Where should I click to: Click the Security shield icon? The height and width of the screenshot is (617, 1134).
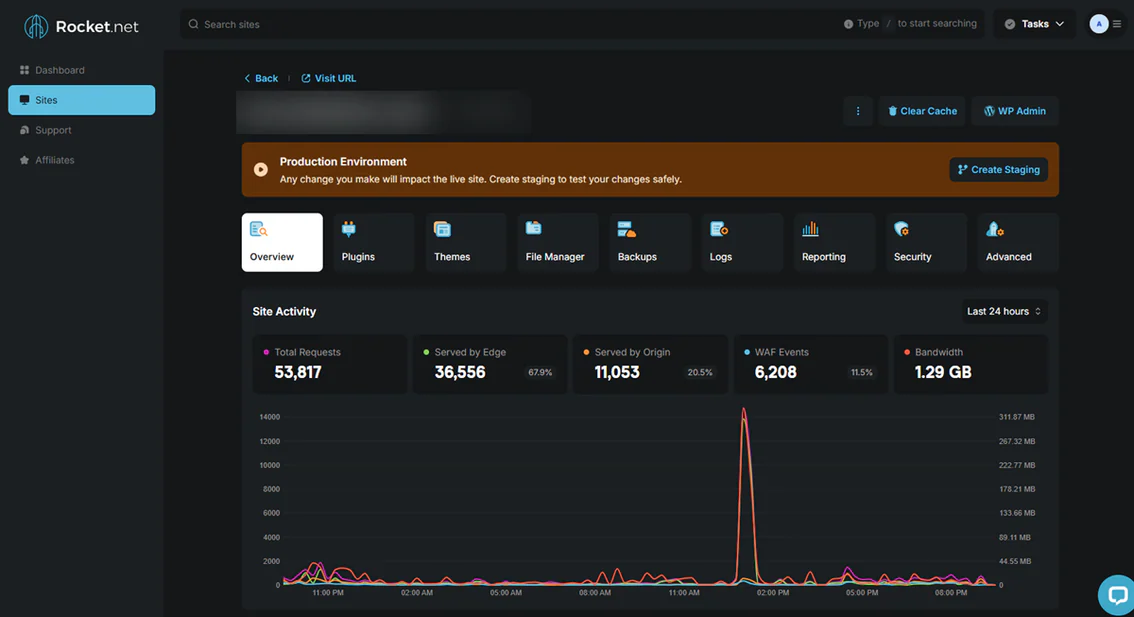(901, 229)
